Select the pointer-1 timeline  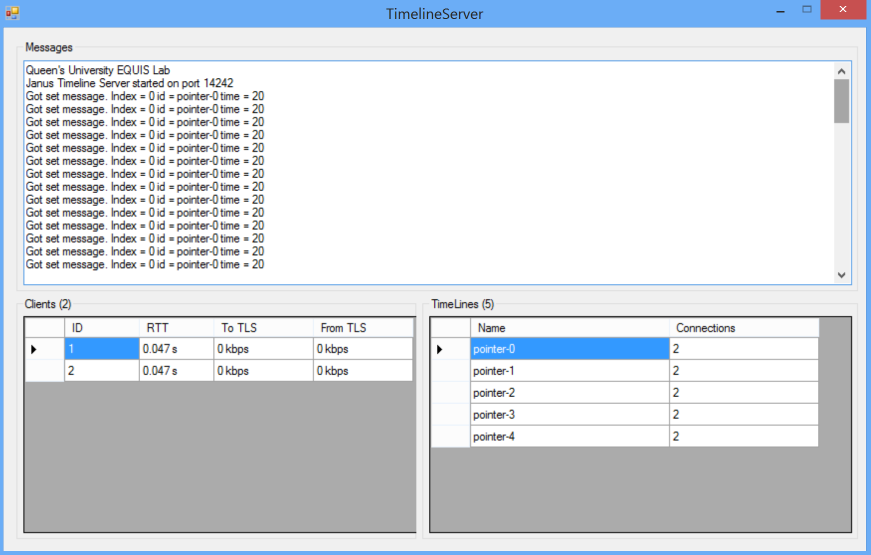(570, 371)
